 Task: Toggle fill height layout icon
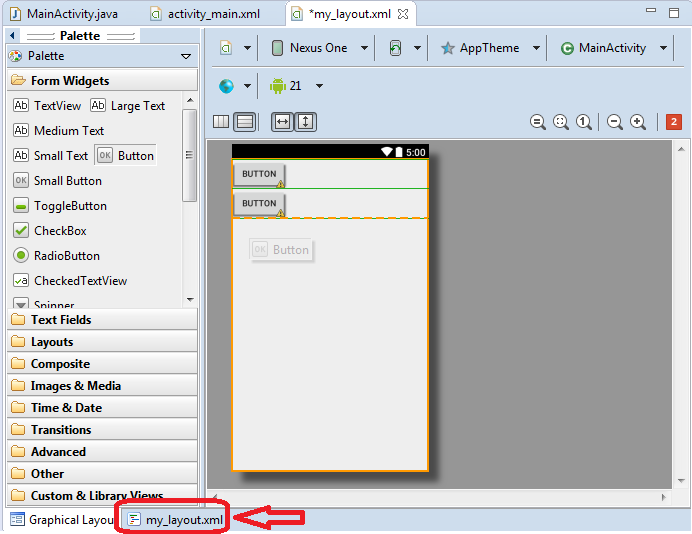click(305, 122)
